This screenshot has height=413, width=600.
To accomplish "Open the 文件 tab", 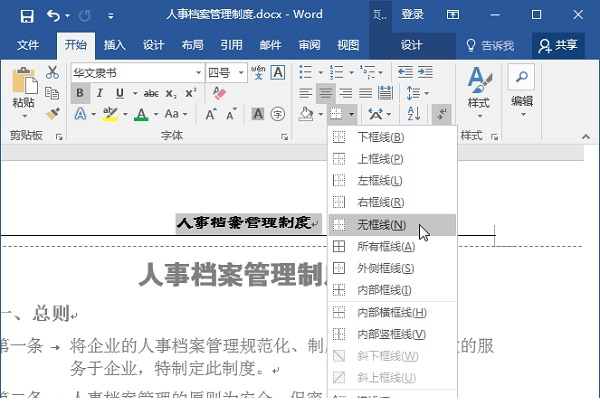I will point(28,45).
